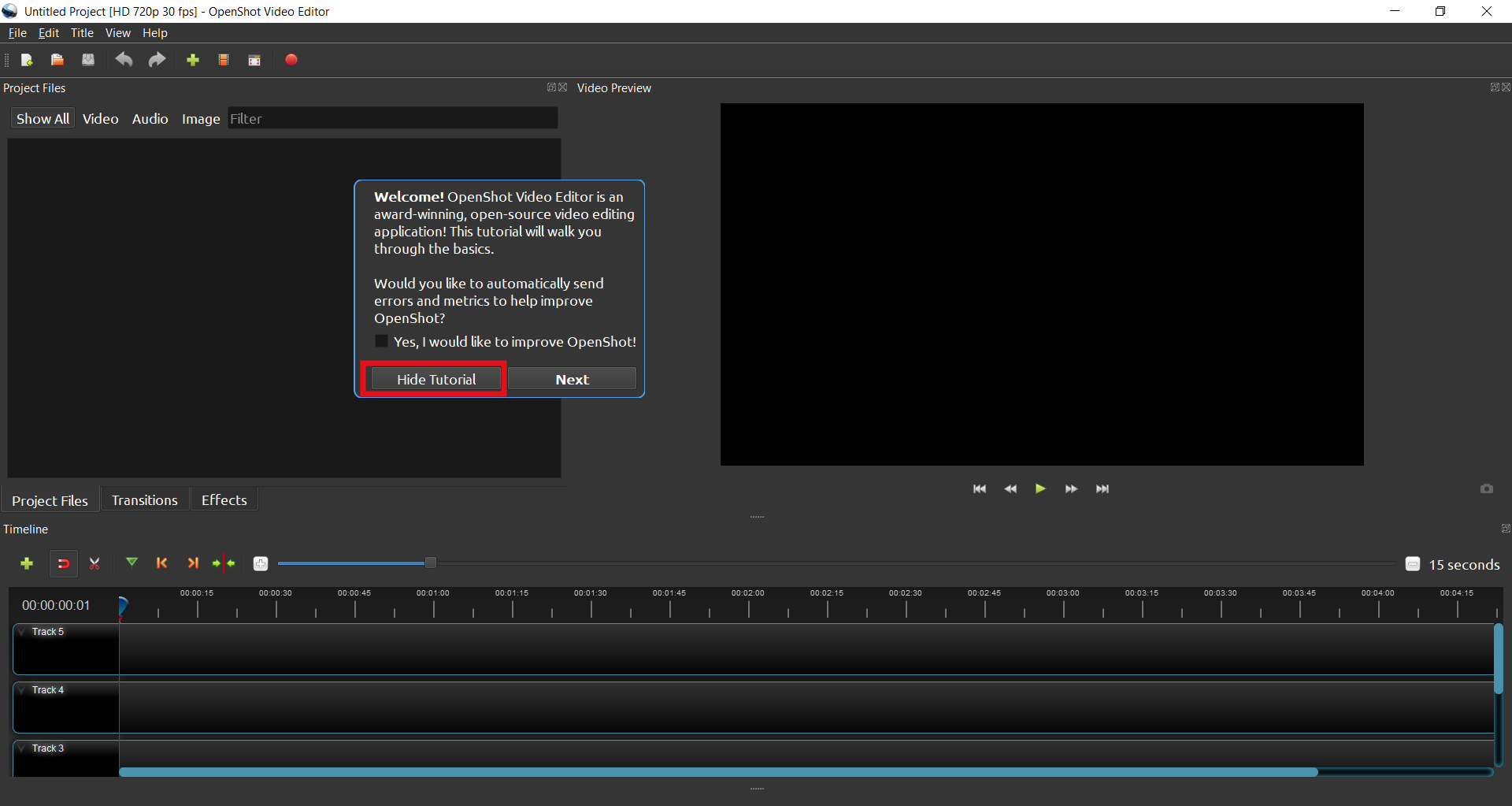Click the '15 seconds' zoom label
The image size is (1512, 806).
pos(1464,565)
